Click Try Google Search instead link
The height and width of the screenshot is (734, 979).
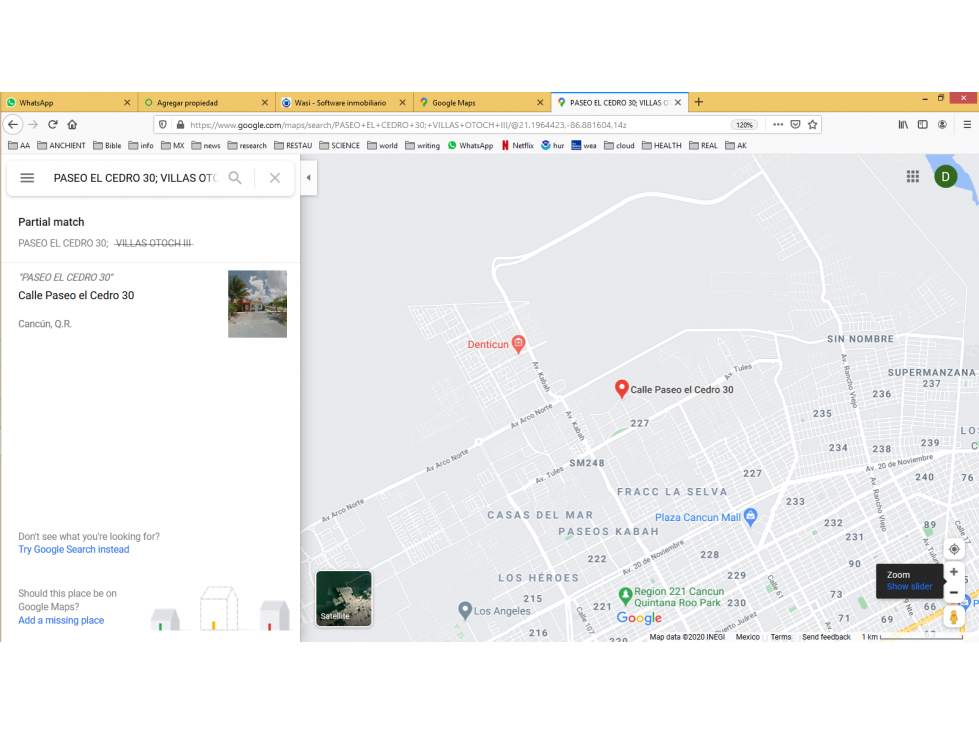(x=74, y=549)
